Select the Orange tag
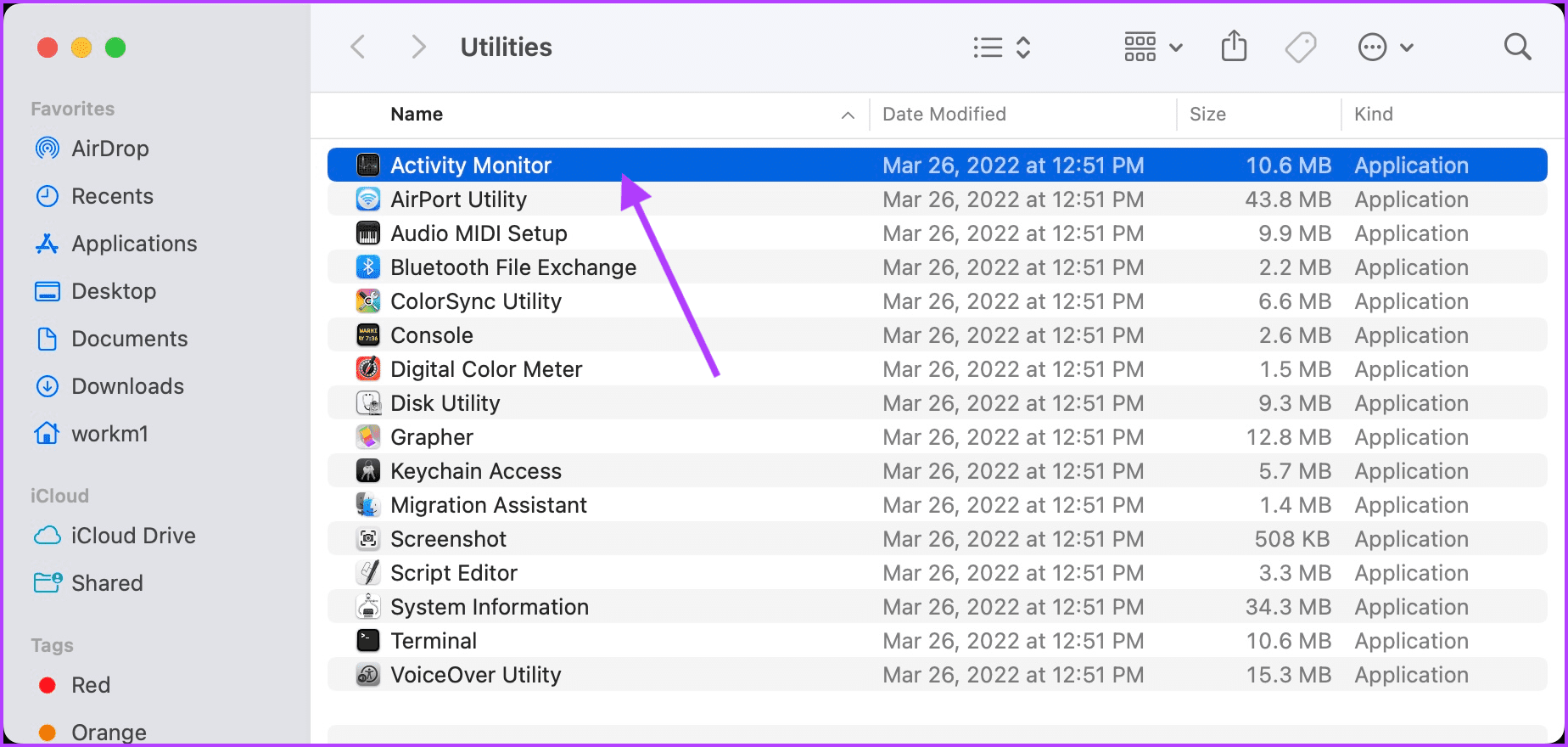 [92, 732]
